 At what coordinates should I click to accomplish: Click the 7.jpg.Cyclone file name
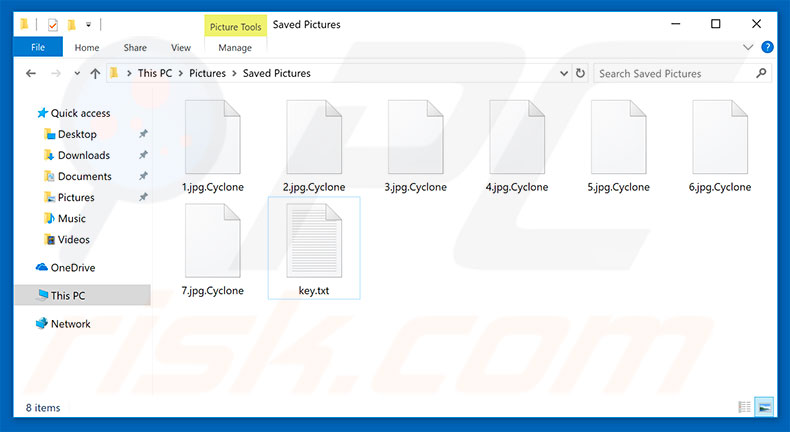click(213, 291)
